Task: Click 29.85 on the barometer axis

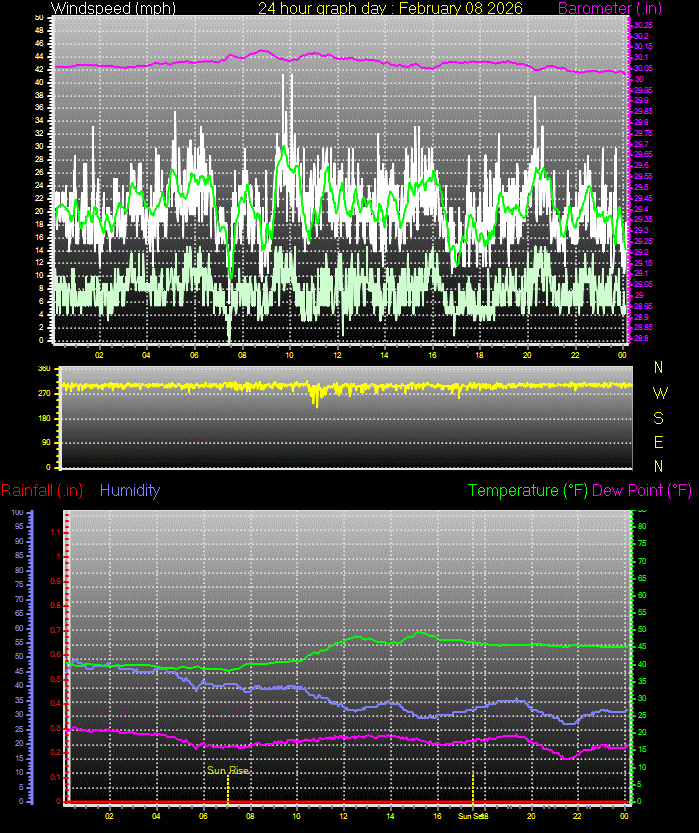Action: 643,112
